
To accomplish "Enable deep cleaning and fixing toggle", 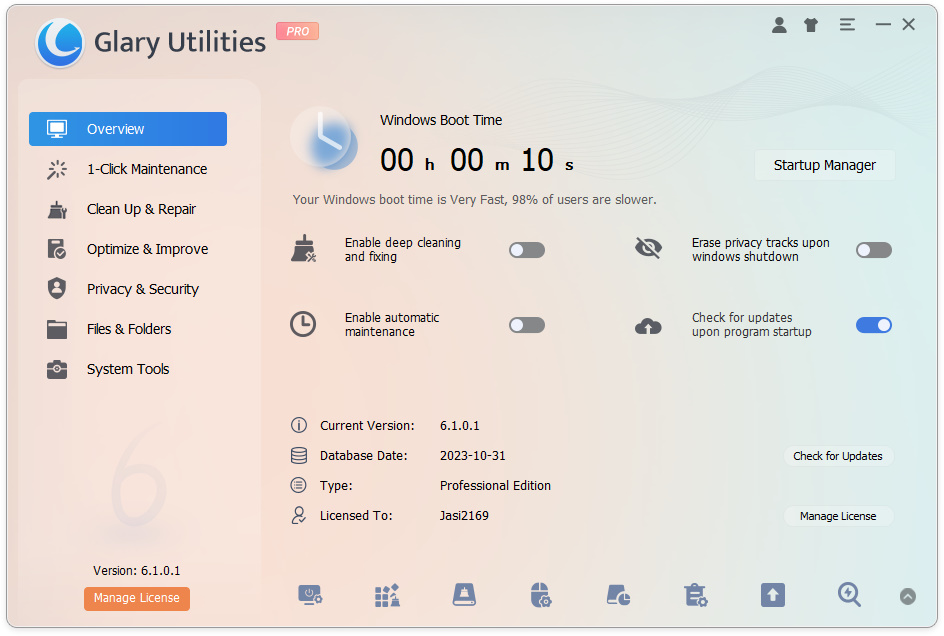I will point(527,250).
